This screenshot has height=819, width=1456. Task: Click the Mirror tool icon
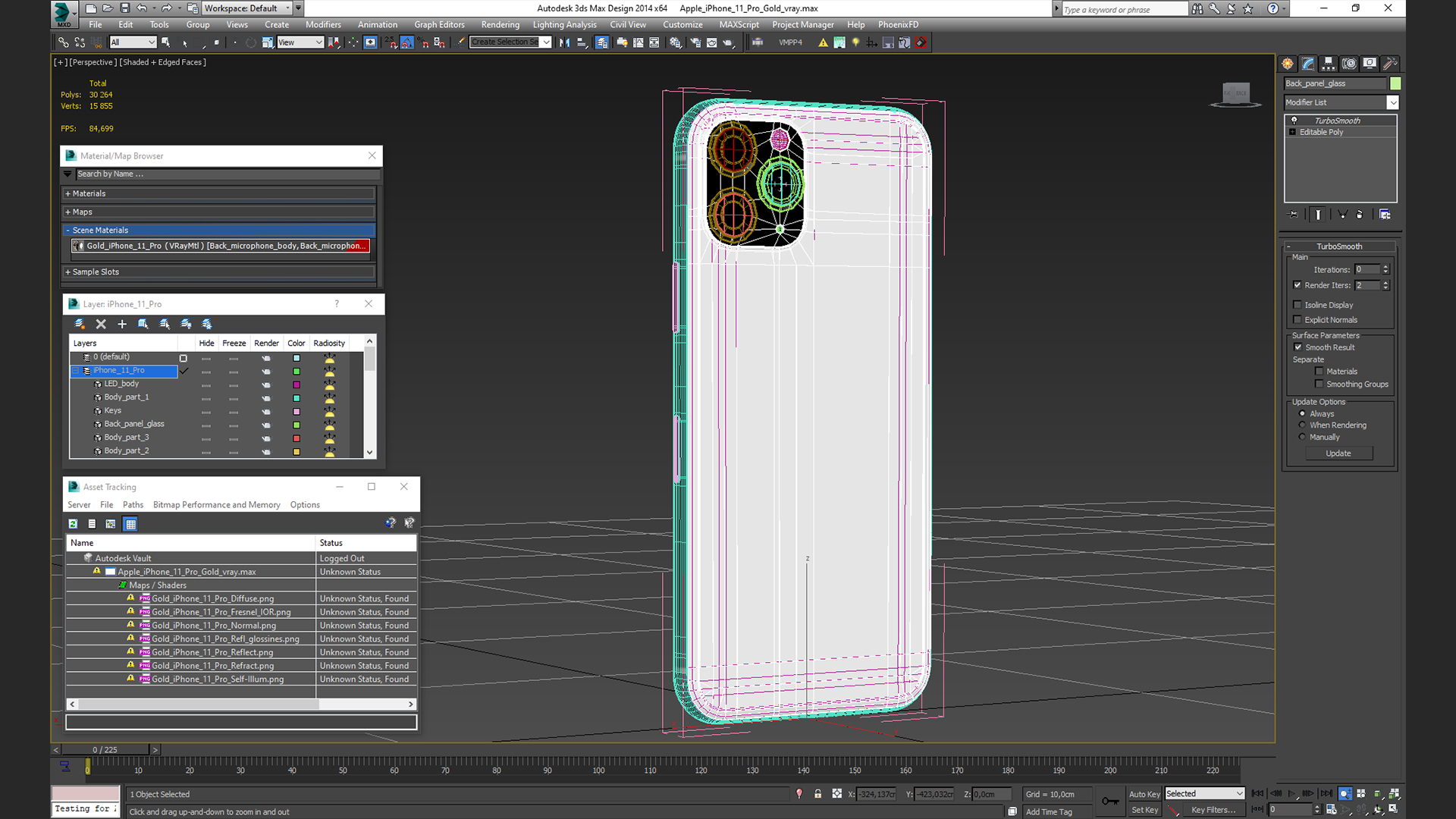pyautogui.click(x=564, y=42)
